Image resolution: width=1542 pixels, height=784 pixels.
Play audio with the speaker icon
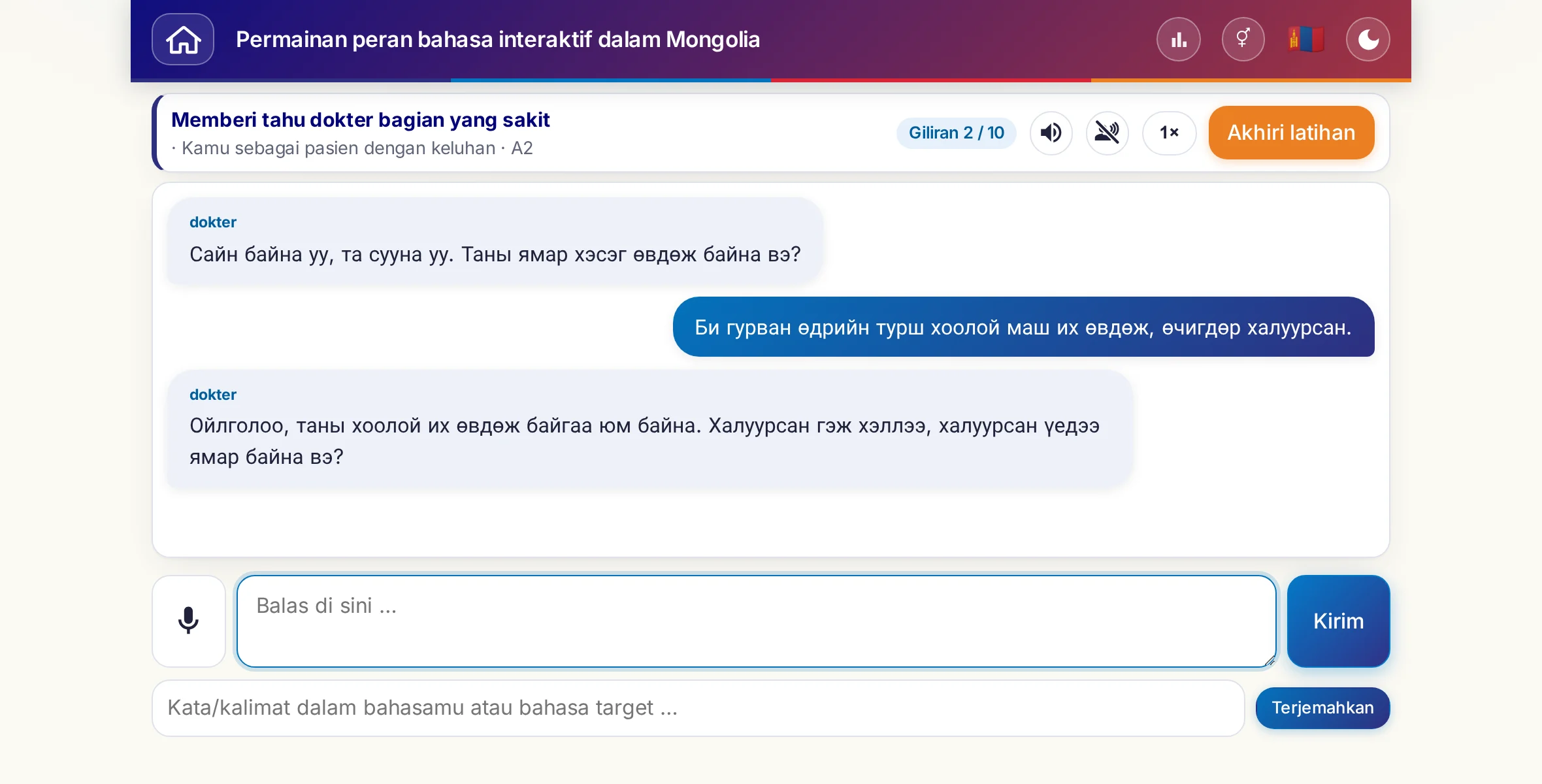[1051, 133]
